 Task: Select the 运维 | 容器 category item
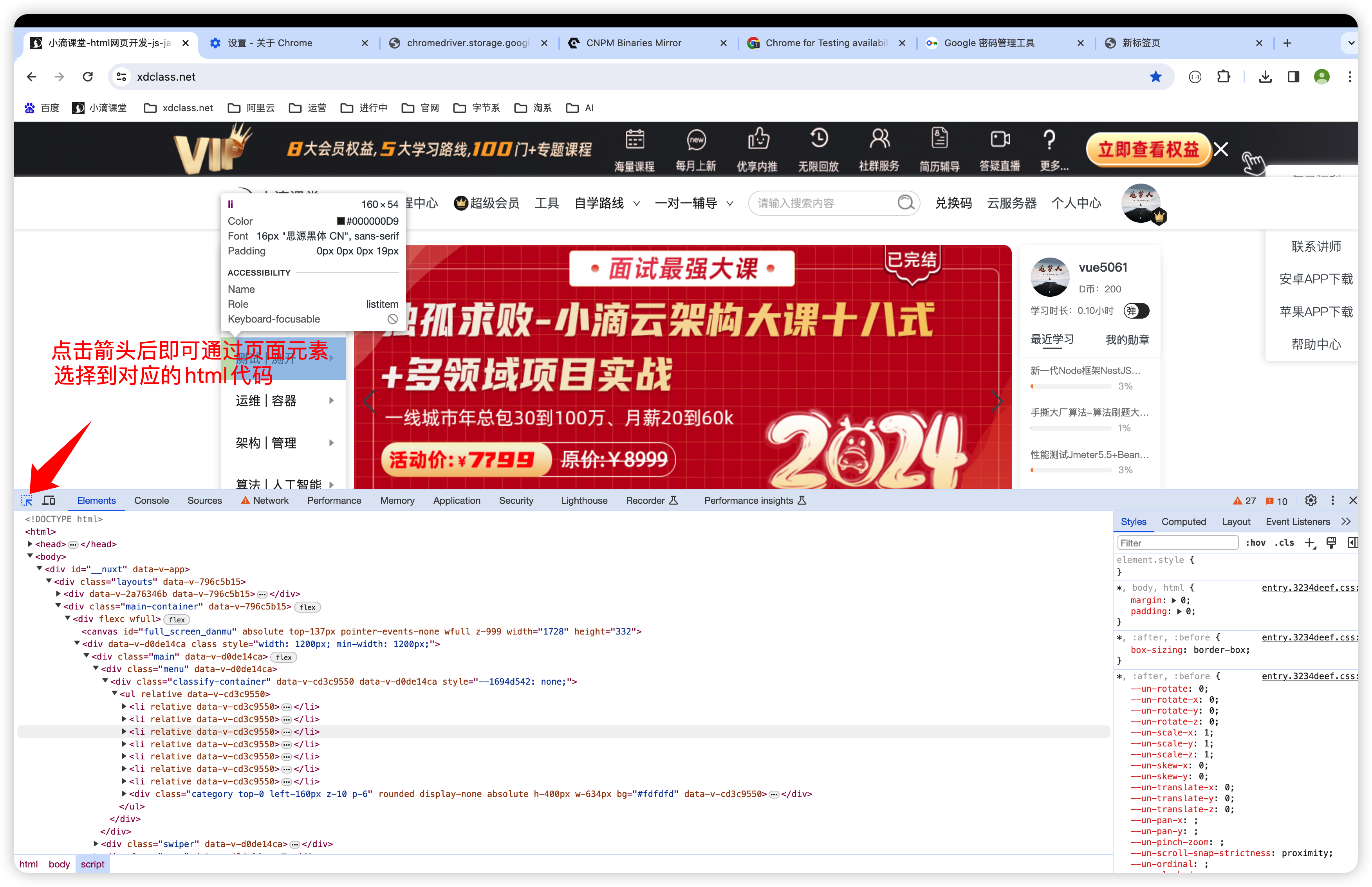[x=283, y=400]
